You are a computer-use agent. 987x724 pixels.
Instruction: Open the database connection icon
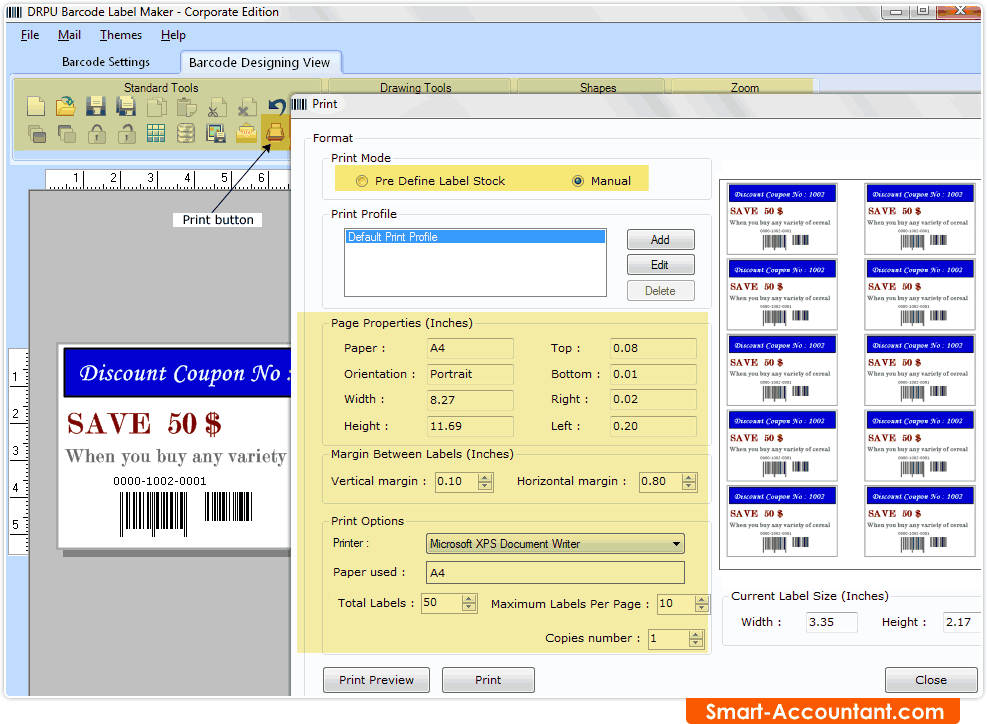(x=185, y=133)
